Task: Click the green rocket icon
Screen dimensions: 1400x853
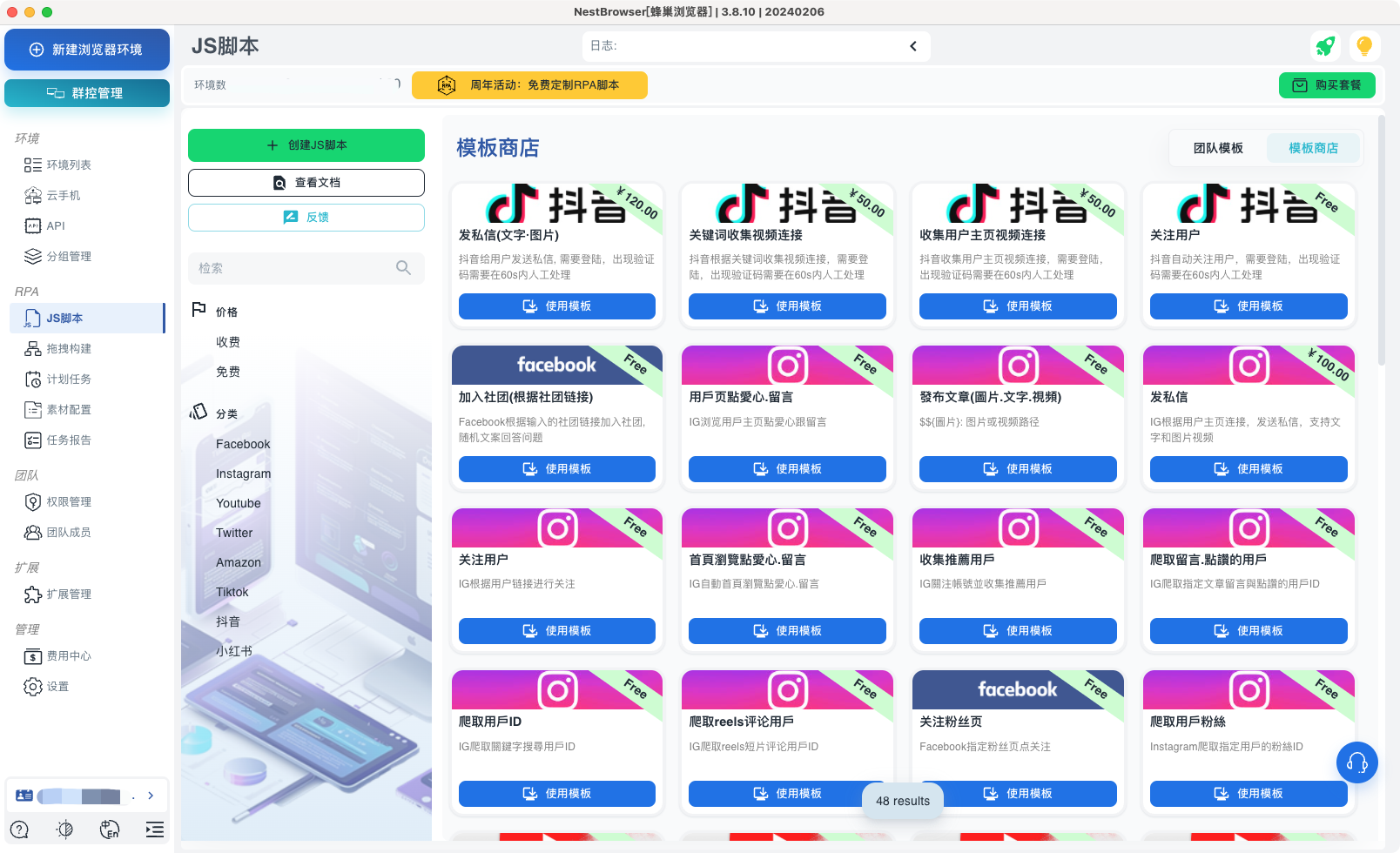Action: 1325,46
